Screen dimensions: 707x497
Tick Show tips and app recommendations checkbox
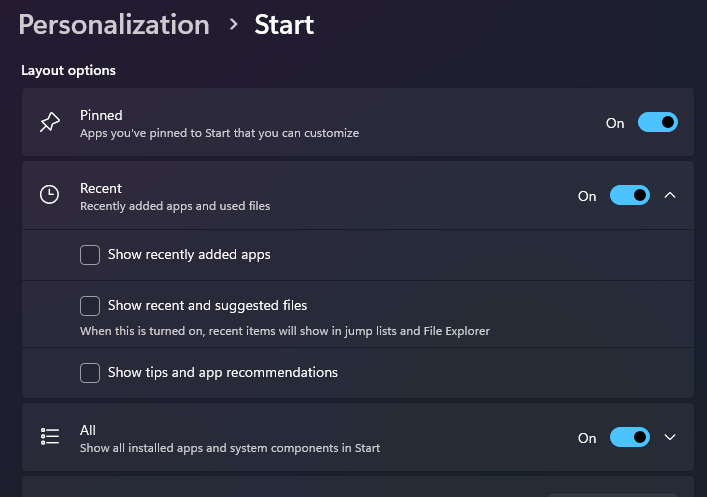coord(90,373)
